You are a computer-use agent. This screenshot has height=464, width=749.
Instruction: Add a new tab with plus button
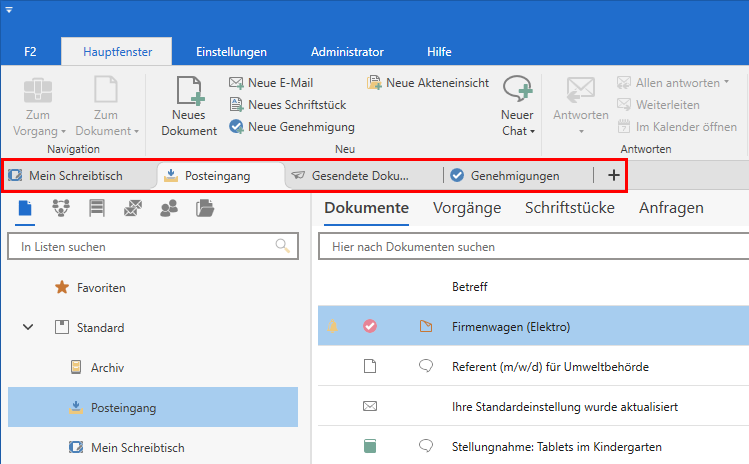613,176
